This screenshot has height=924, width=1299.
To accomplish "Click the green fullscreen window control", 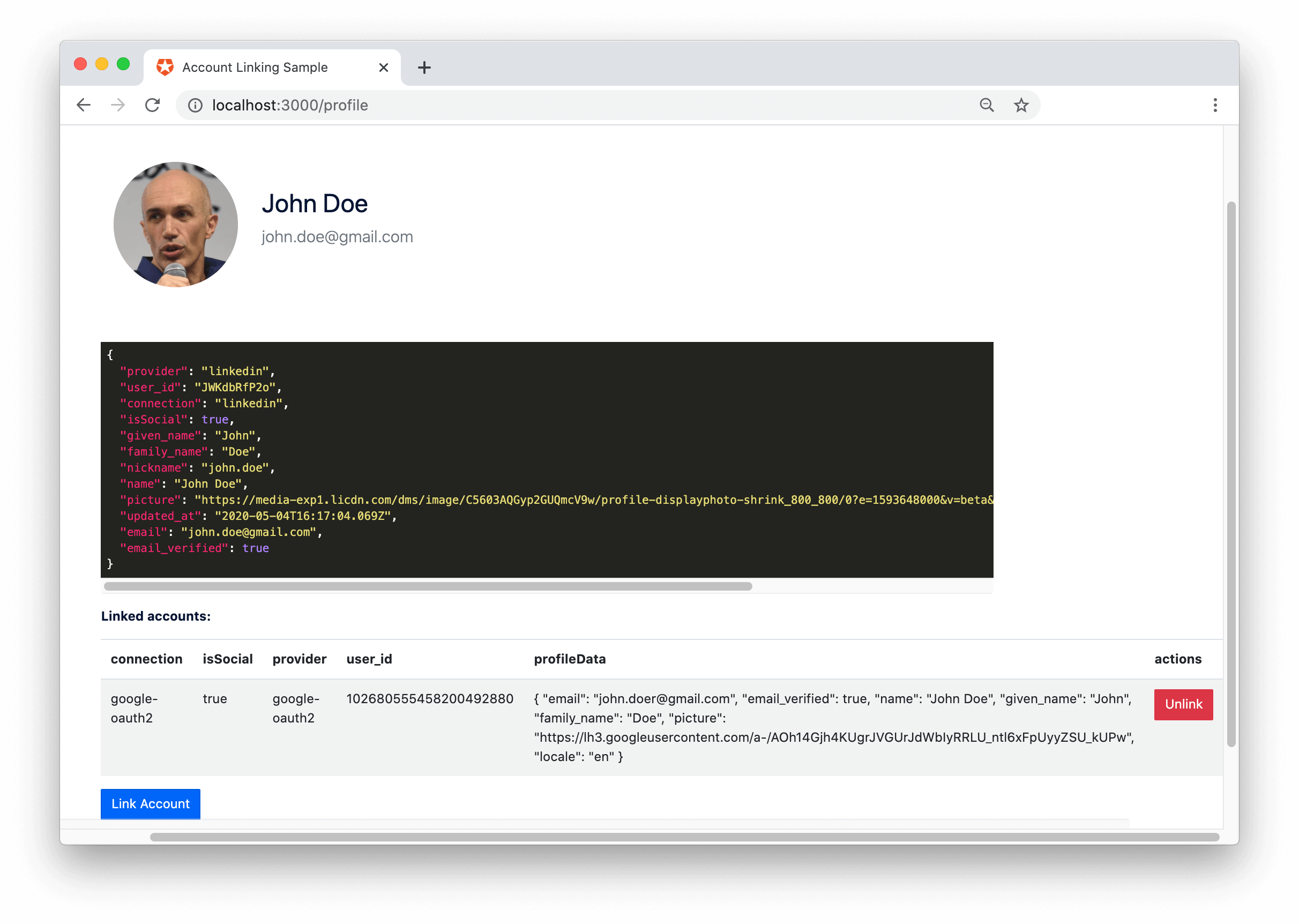I will click(123, 64).
